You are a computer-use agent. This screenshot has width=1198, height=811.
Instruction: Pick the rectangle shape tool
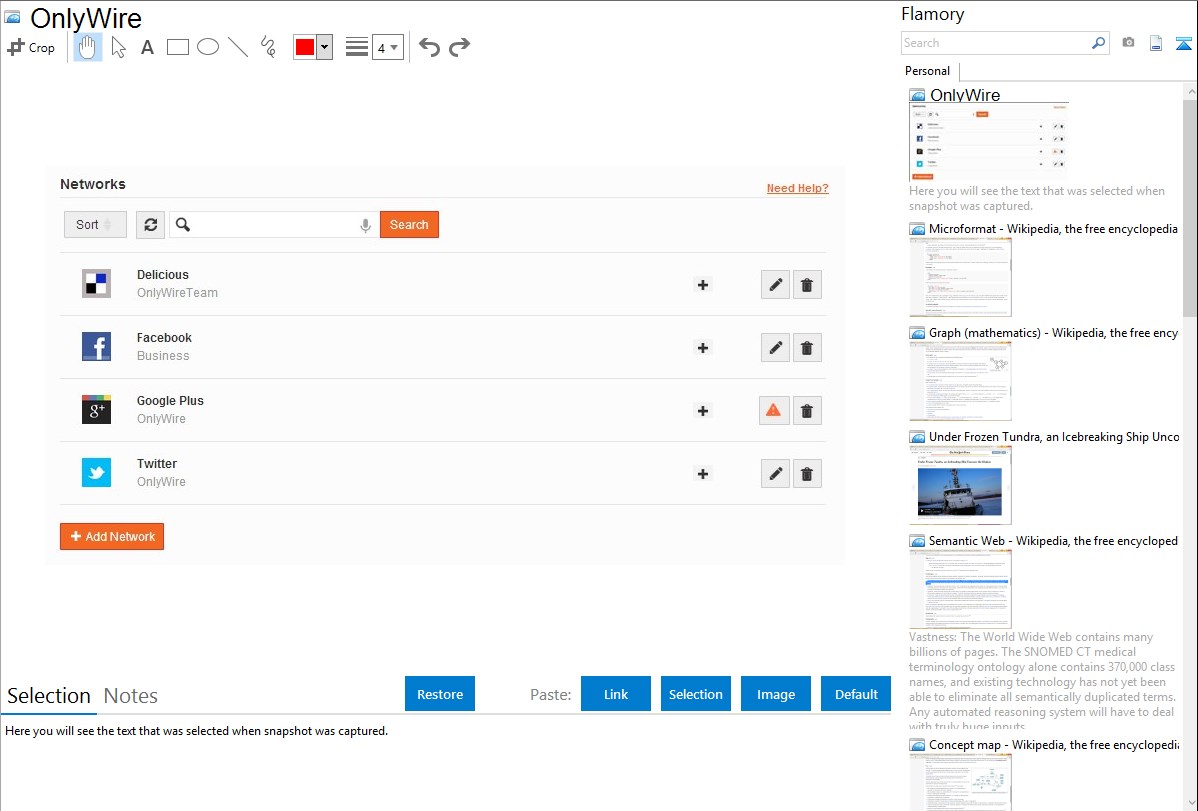pos(177,47)
